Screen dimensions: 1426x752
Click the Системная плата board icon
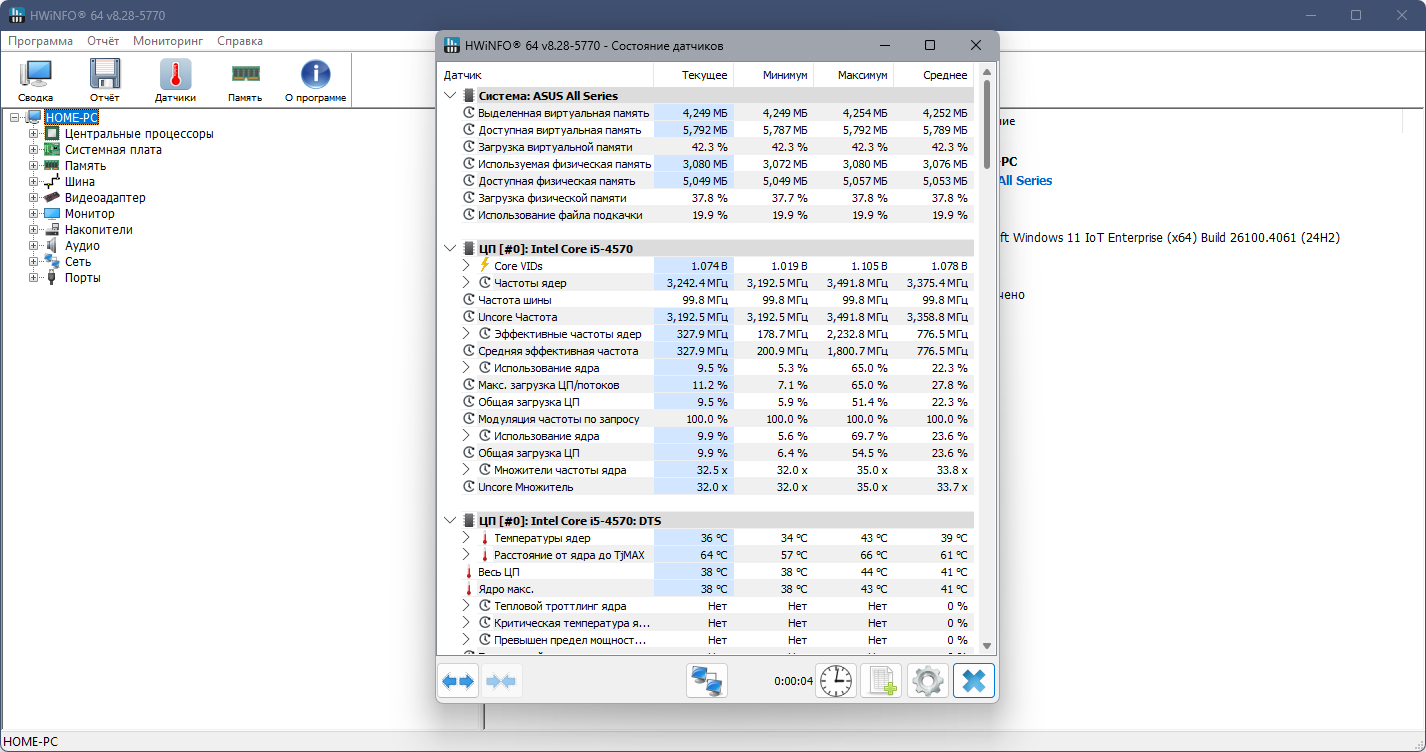tap(52, 150)
